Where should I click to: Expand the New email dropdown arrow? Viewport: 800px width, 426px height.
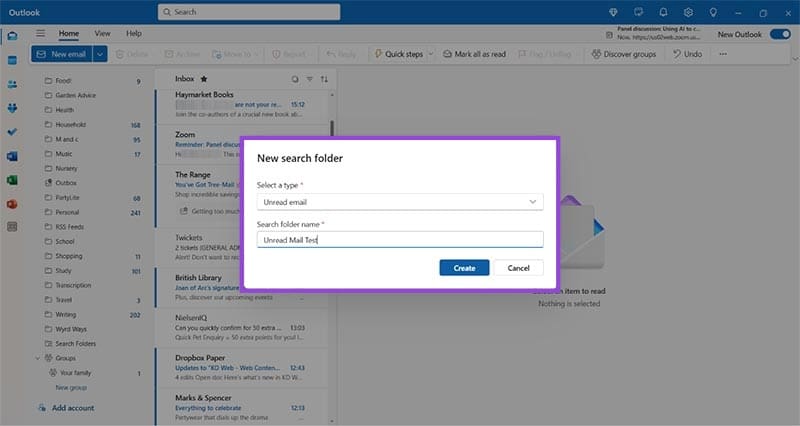[x=100, y=54]
